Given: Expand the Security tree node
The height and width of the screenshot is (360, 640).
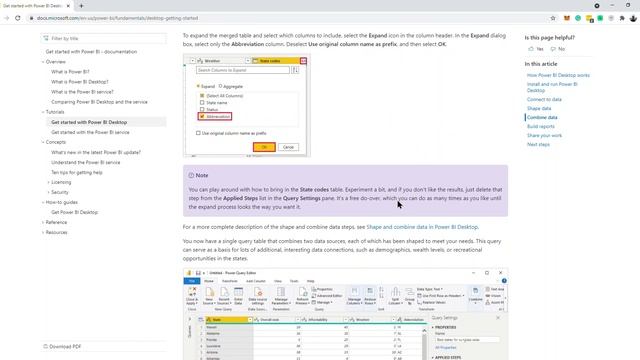Looking at the screenshot, I should coord(49,192).
